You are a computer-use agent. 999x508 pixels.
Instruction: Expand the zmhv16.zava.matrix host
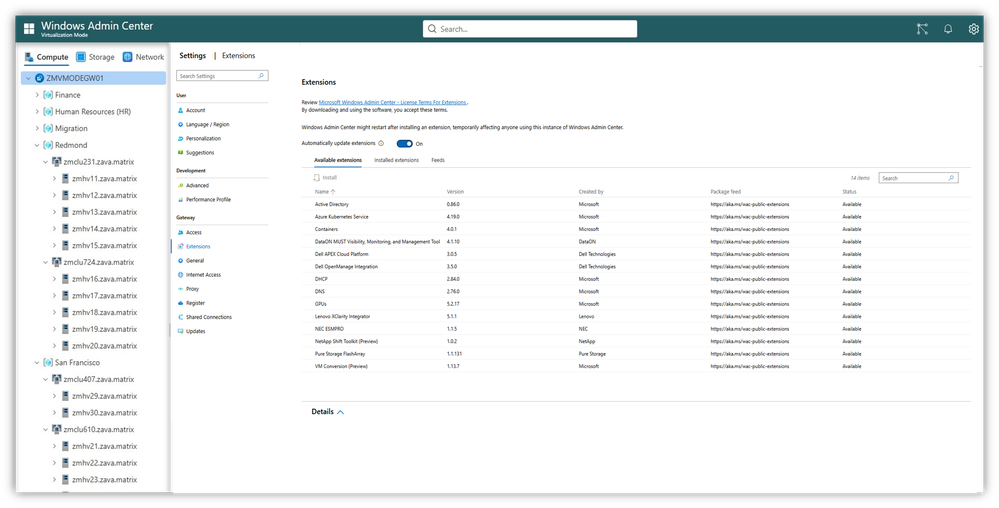coord(54,279)
